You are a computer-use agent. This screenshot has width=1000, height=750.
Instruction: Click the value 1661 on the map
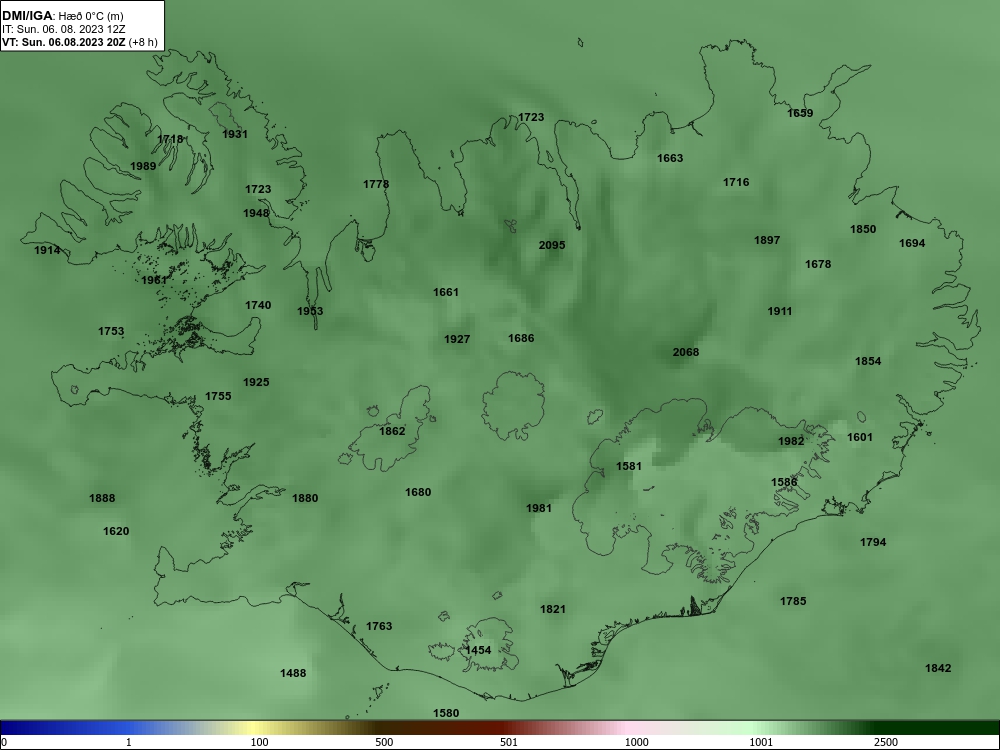[x=446, y=293]
